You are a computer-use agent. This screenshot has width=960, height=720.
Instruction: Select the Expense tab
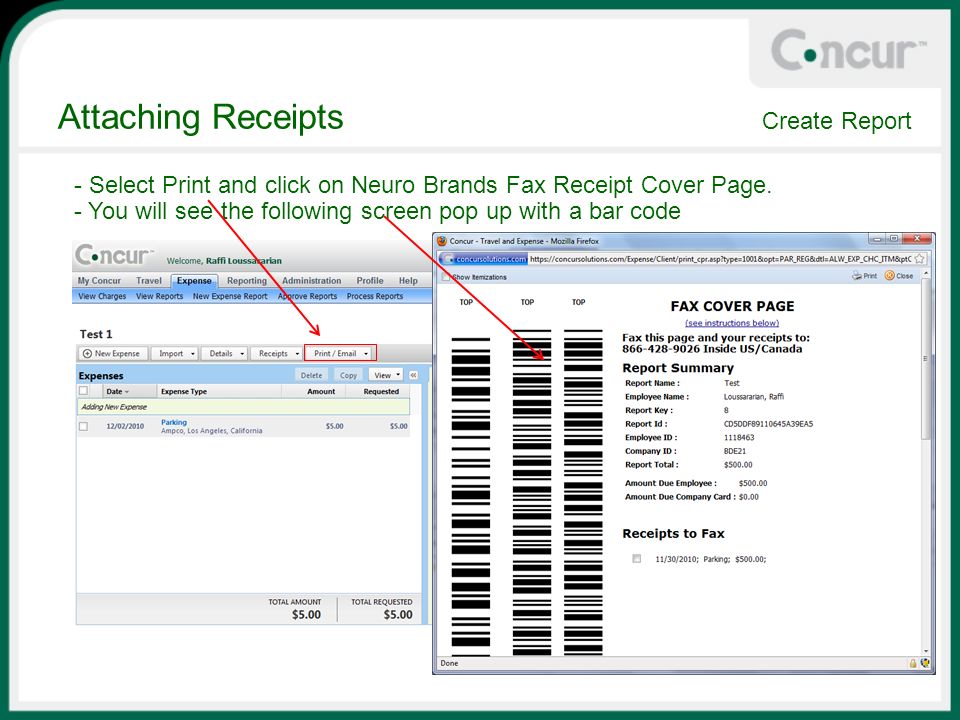[194, 280]
